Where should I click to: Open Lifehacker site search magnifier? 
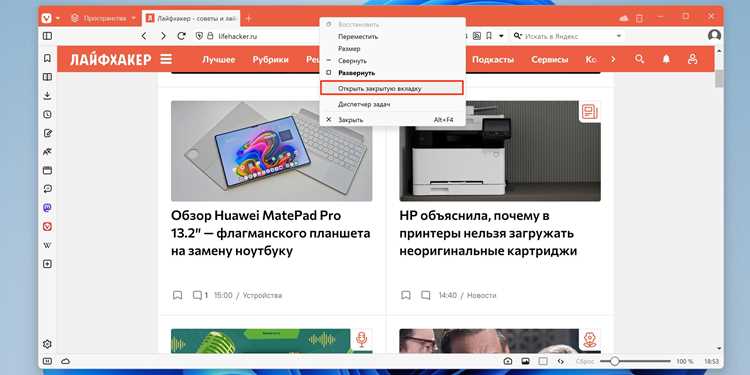[640, 59]
